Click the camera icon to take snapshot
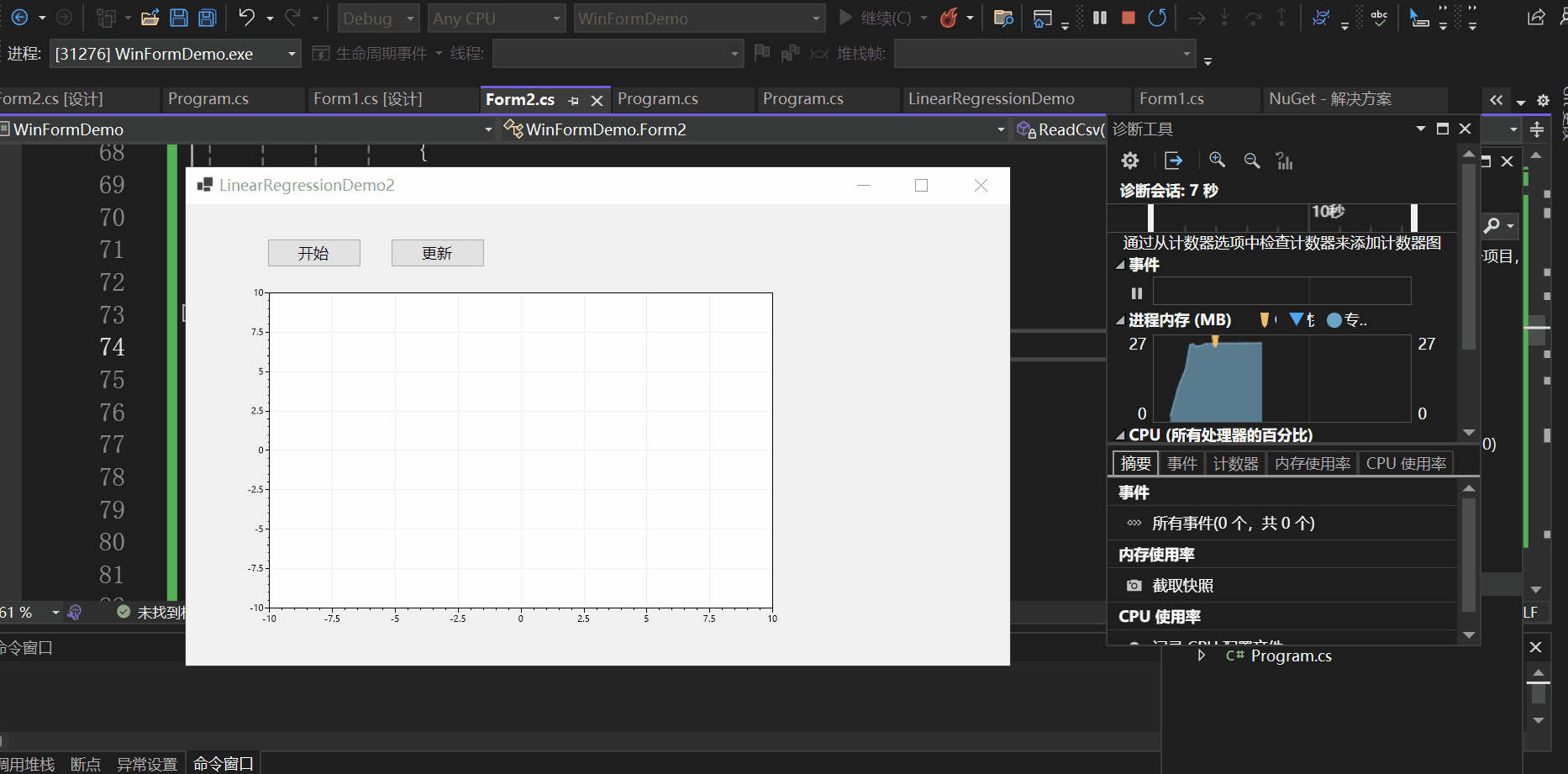Image resolution: width=1568 pixels, height=774 pixels. tap(1134, 586)
